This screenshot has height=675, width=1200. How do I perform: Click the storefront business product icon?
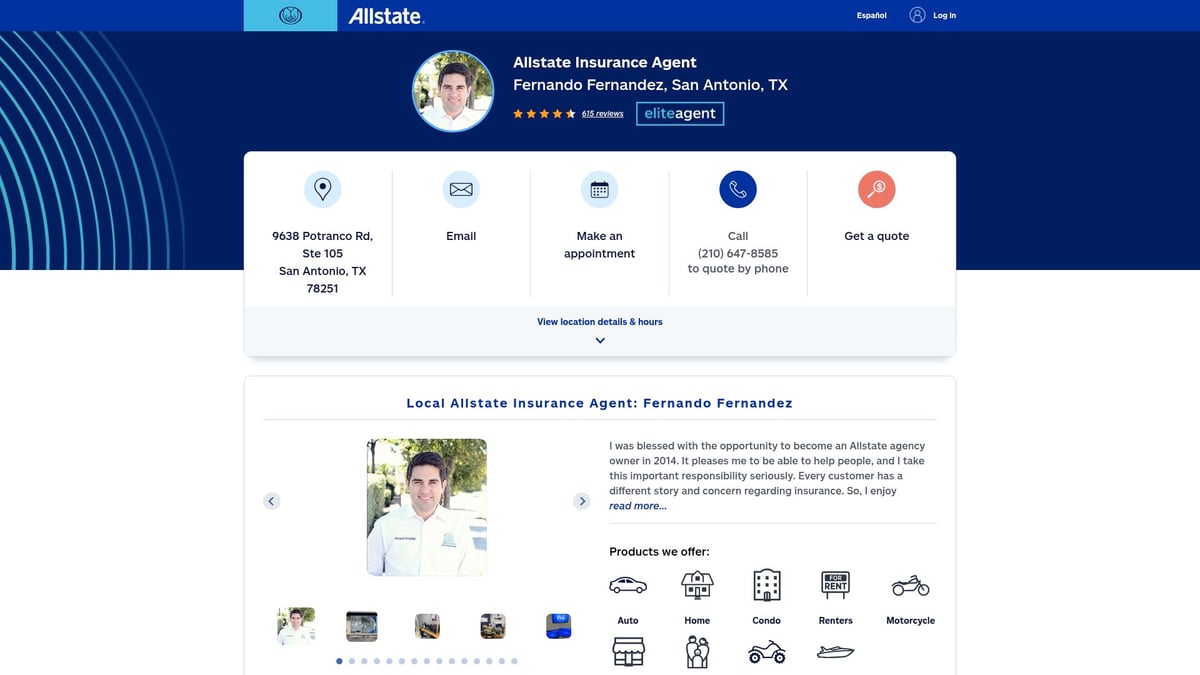(x=627, y=651)
